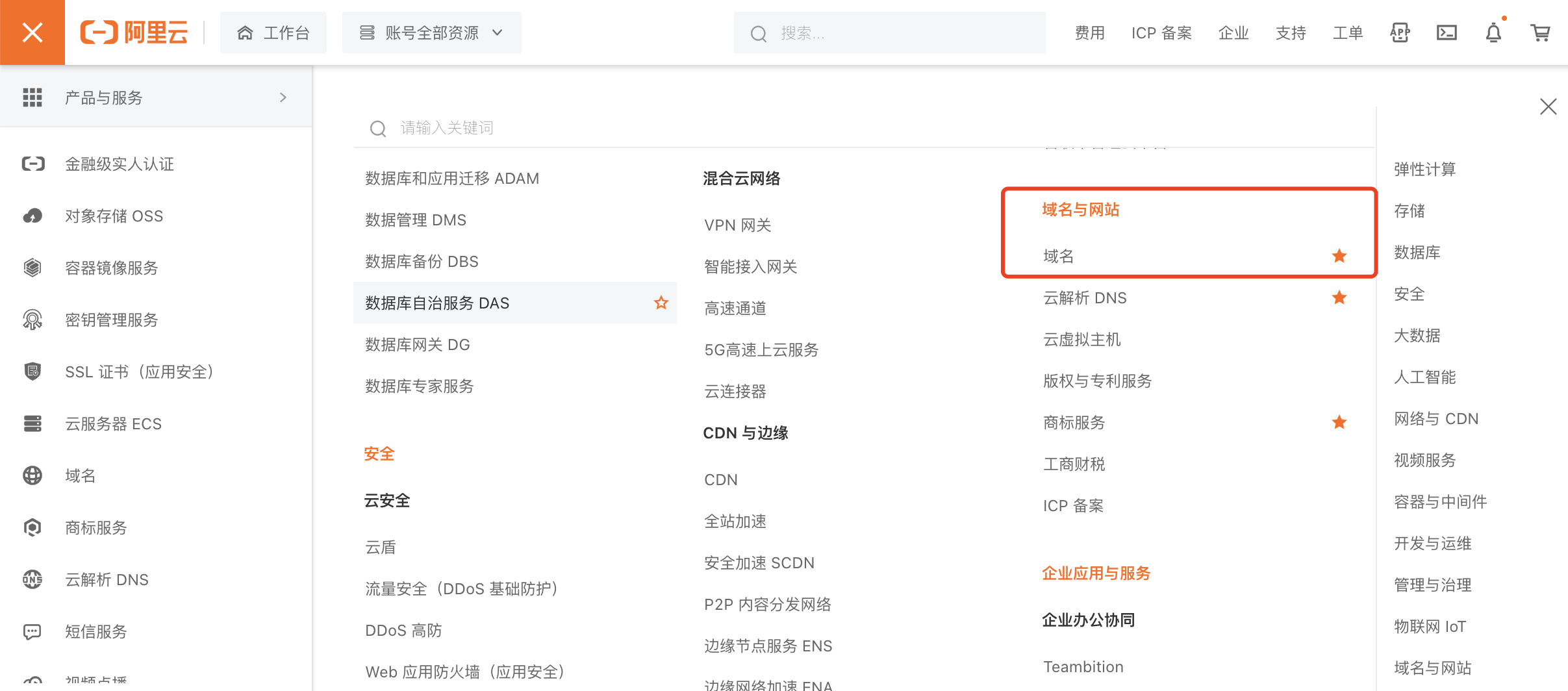This screenshot has height=691, width=1568.
Task: Jump to 容器与中间件 category
Action: (1441, 501)
